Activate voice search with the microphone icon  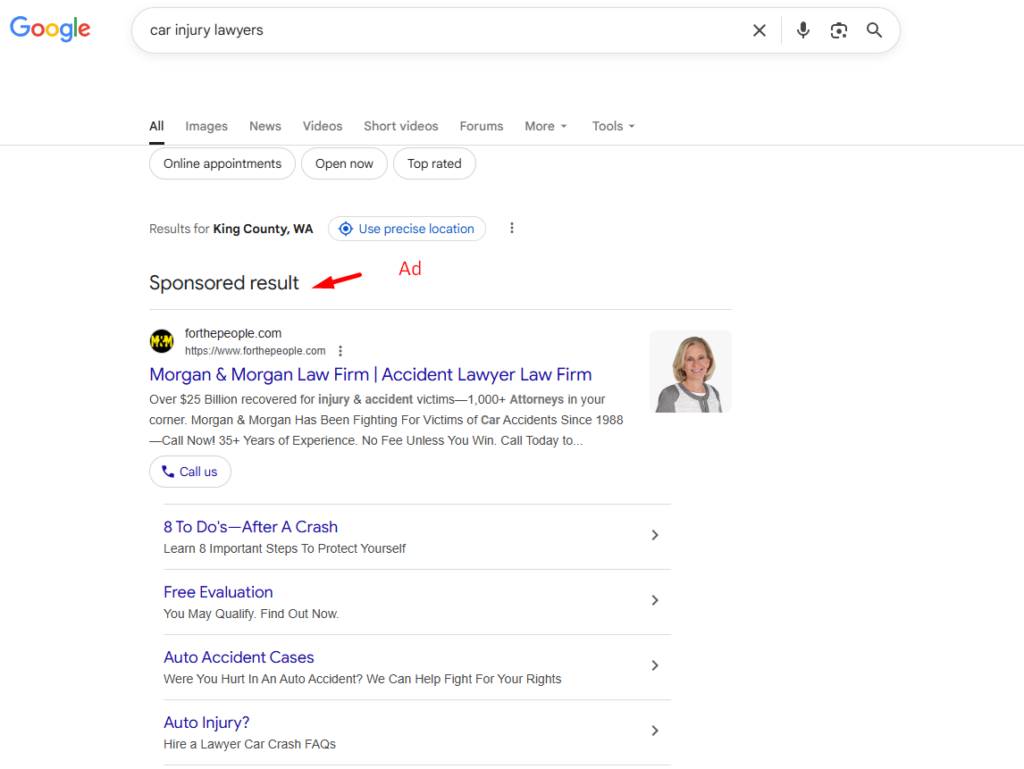pyautogui.click(x=802, y=30)
